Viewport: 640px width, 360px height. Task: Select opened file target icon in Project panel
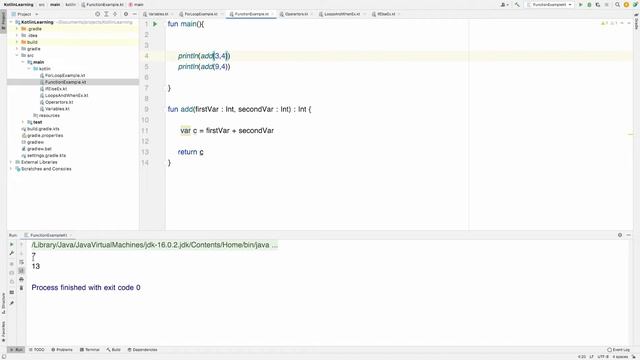tap(97, 14)
